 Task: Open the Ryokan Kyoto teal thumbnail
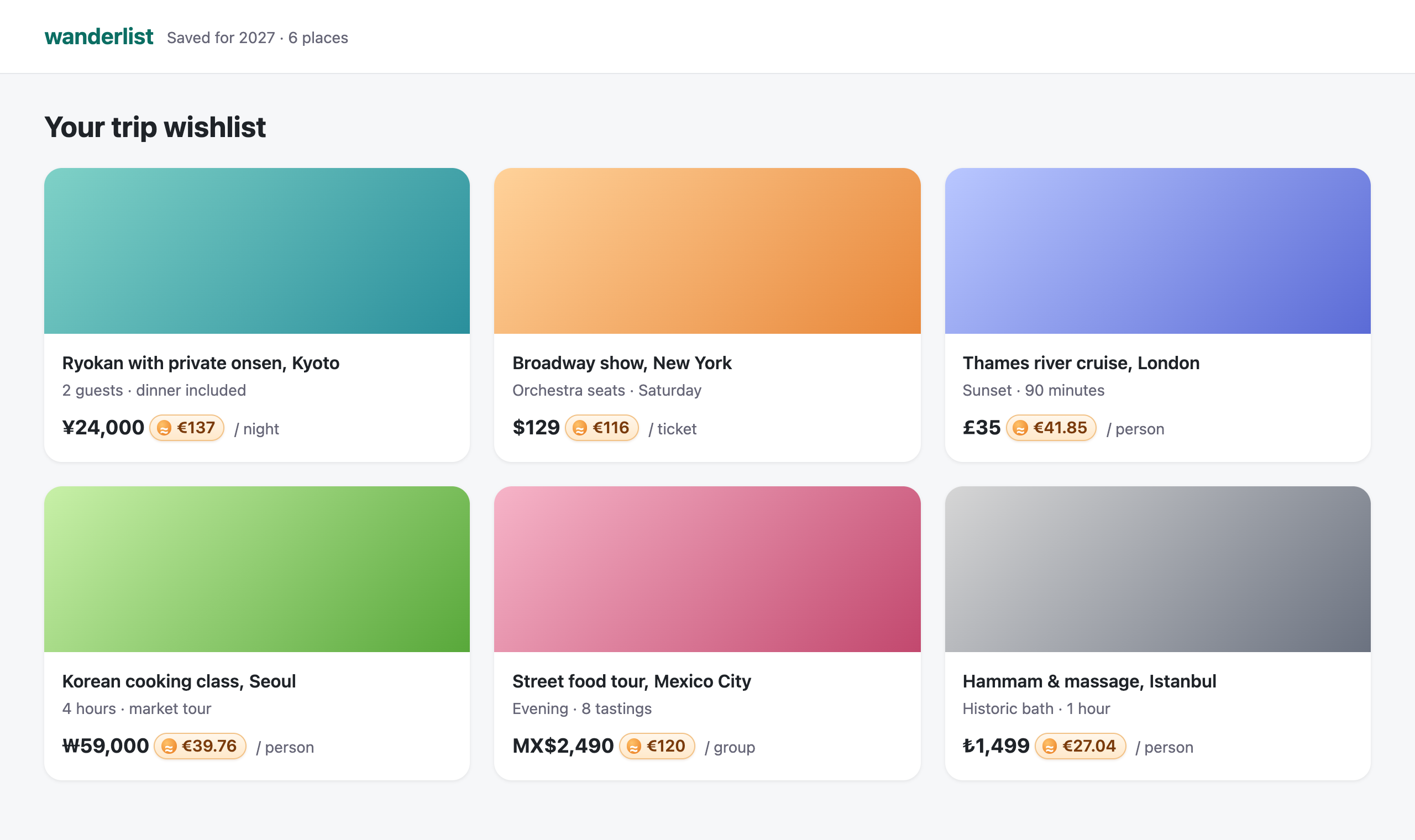[257, 251]
